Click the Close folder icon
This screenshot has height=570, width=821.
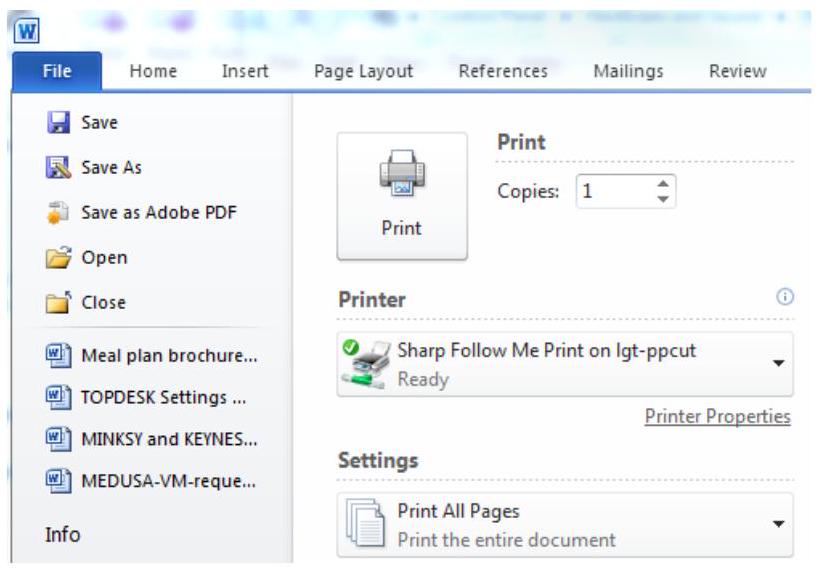click(59, 303)
